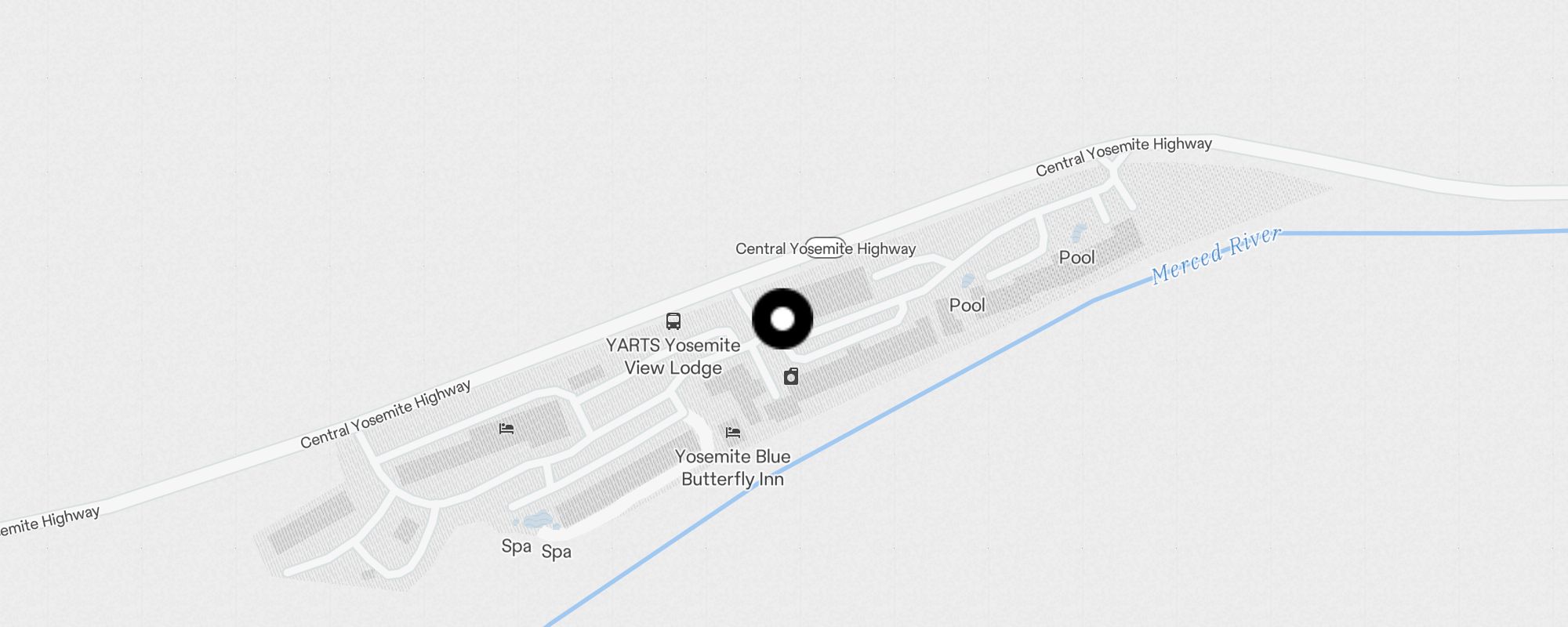Click the left Spa label
1568x627 pixels.
click(517, 546)
